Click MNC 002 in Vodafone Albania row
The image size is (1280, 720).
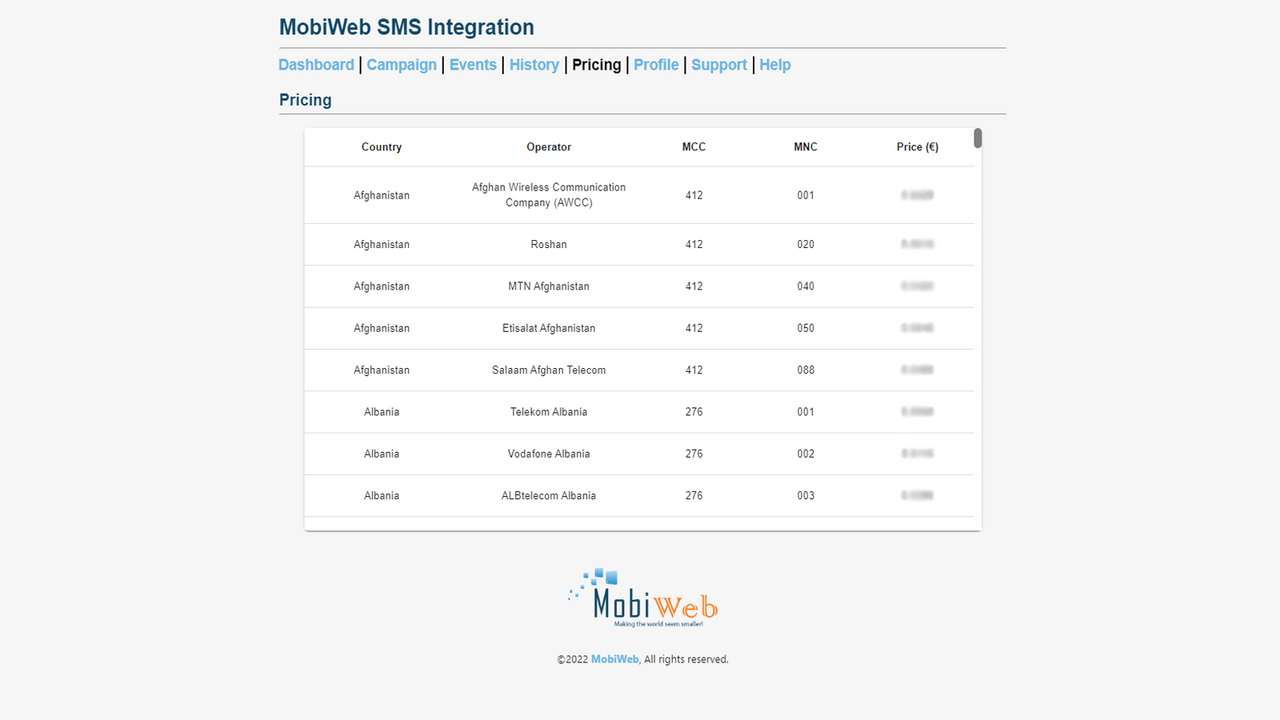[806, 455]
